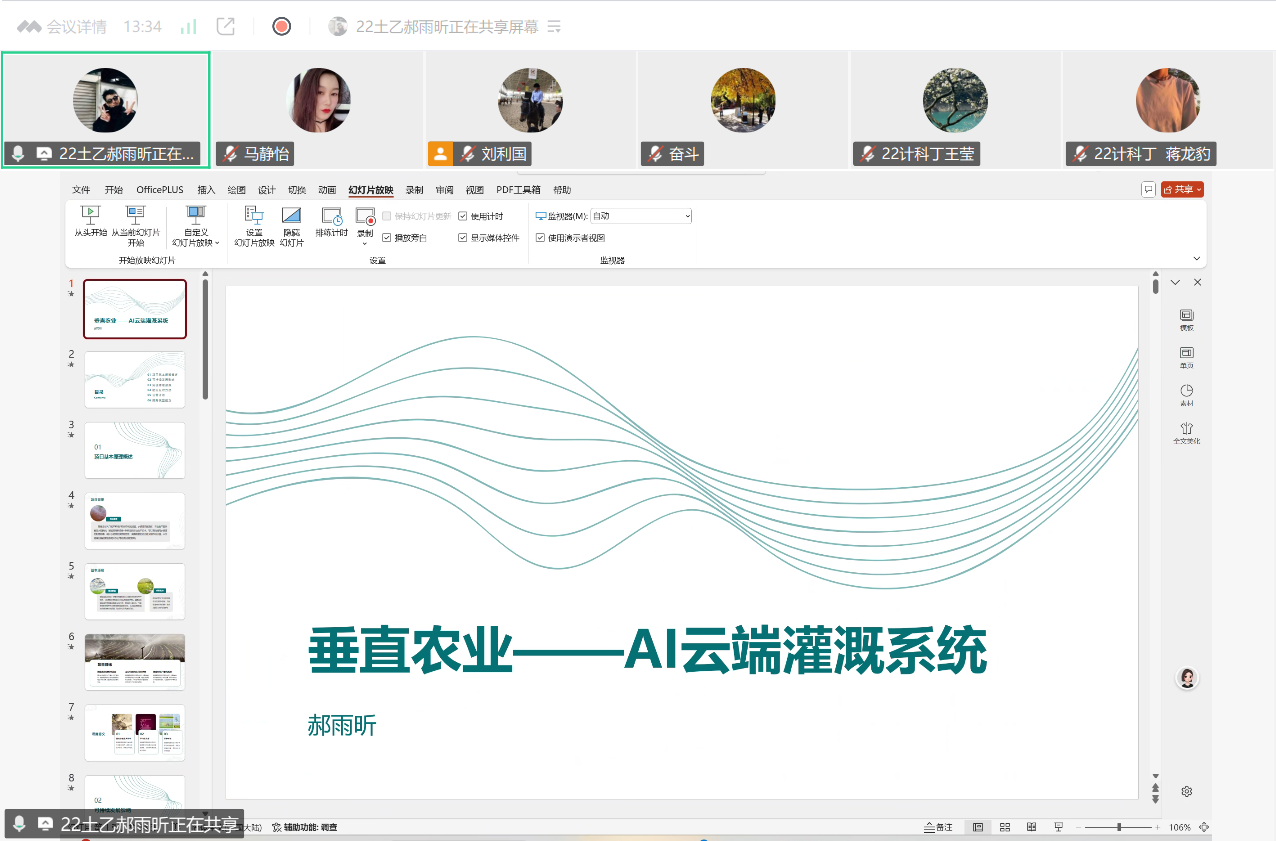
Task: Click the 106% zoom level
Action: point(1180,827)
